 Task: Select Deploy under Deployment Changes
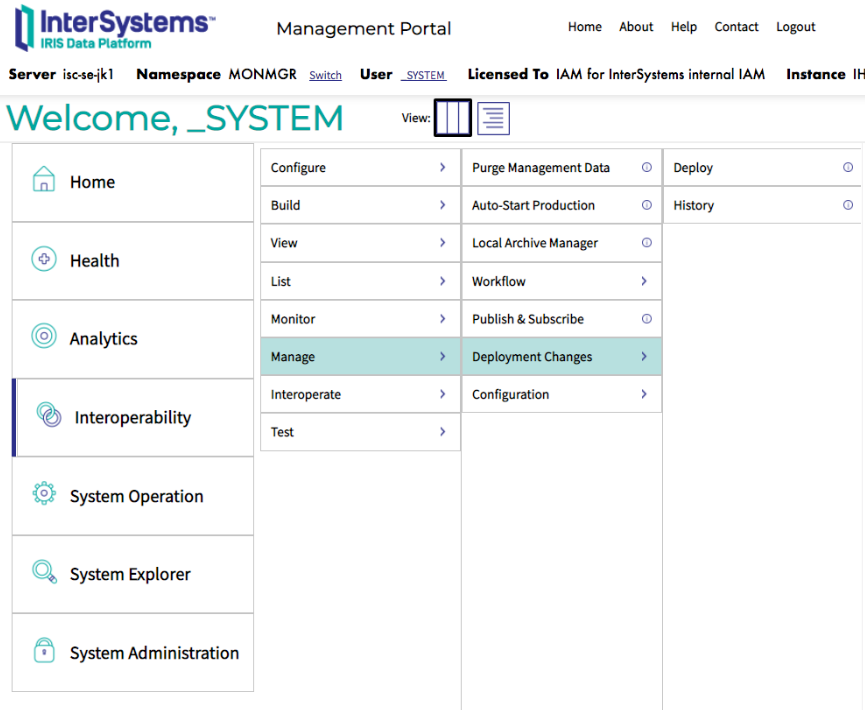click(693, 168)
